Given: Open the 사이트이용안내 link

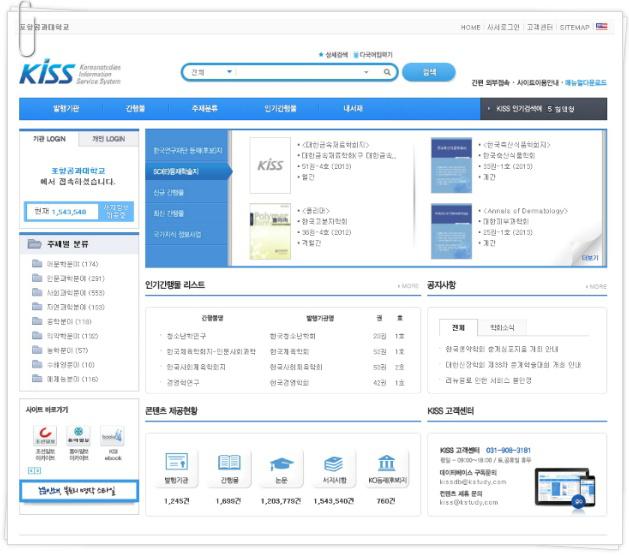Looking at the screenshot, I should click(x=538, y=83).
